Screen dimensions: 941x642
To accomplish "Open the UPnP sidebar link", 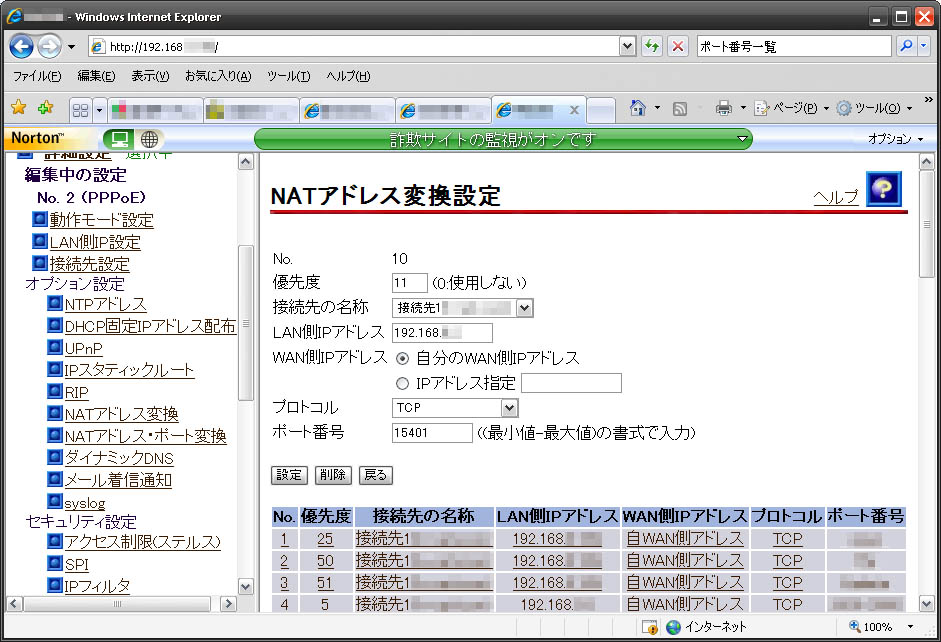I will (x=83, y=348).
